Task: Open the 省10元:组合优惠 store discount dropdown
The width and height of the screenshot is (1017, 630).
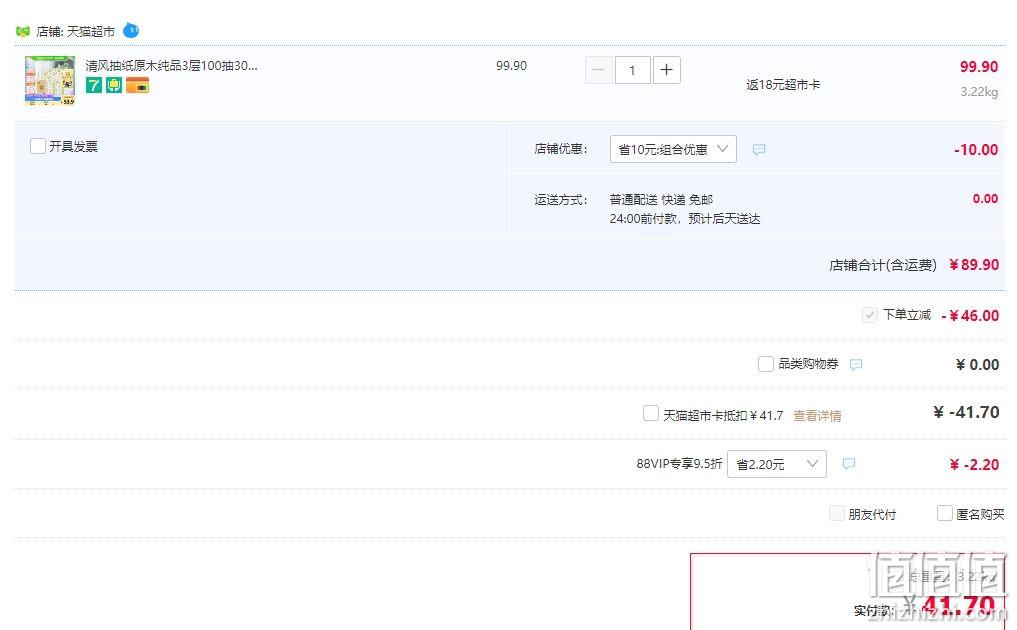Action: (673, 149)
